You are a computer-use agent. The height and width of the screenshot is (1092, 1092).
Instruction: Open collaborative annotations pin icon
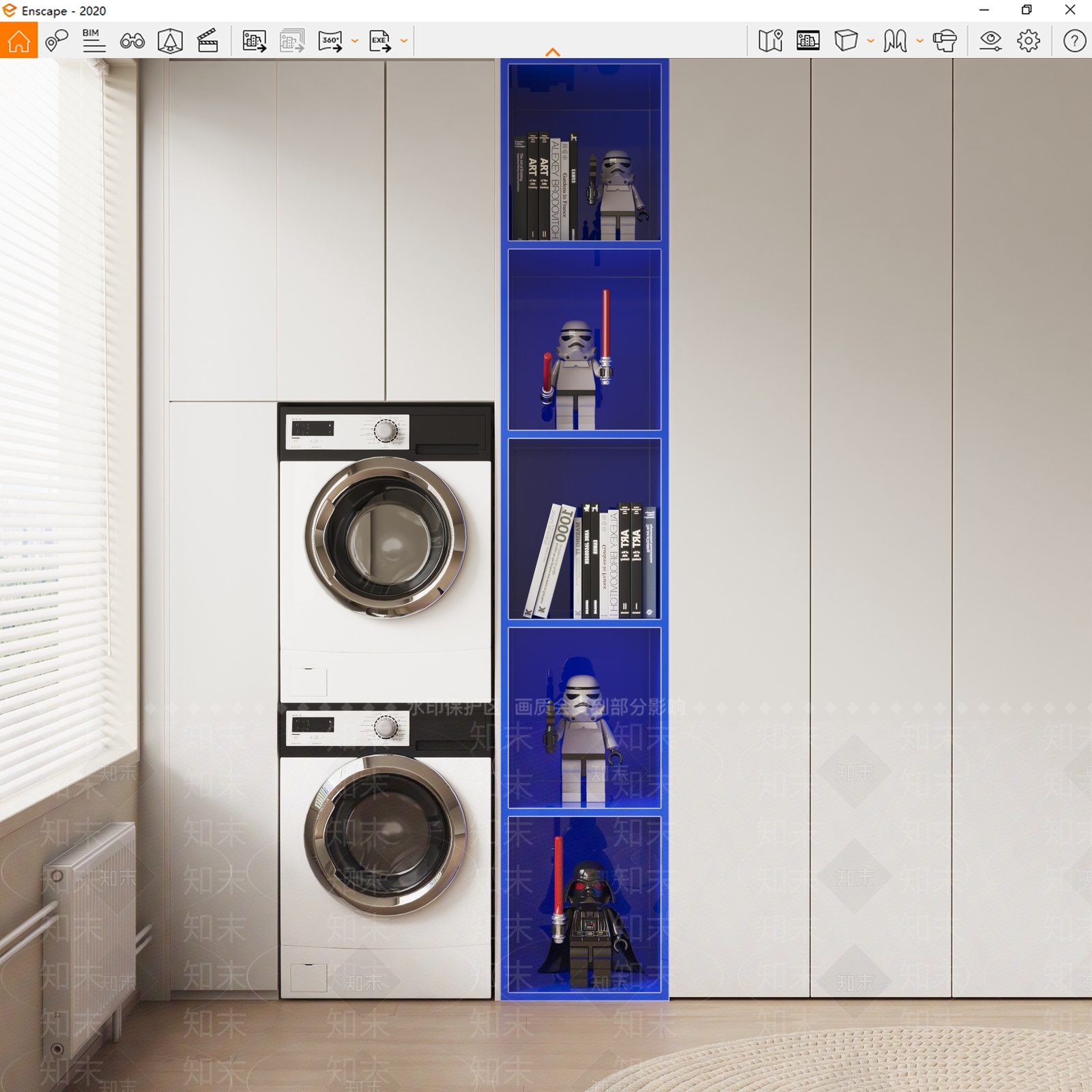pyautogui.click(x=57, y=41)
